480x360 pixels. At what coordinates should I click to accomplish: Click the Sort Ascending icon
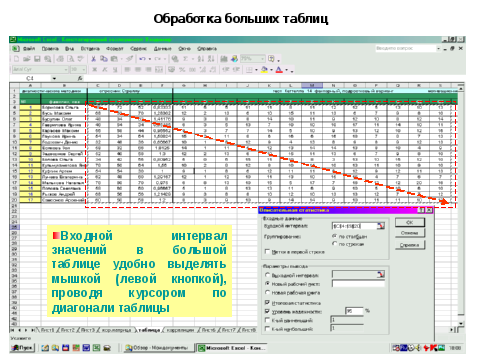[x=201, y=59]
